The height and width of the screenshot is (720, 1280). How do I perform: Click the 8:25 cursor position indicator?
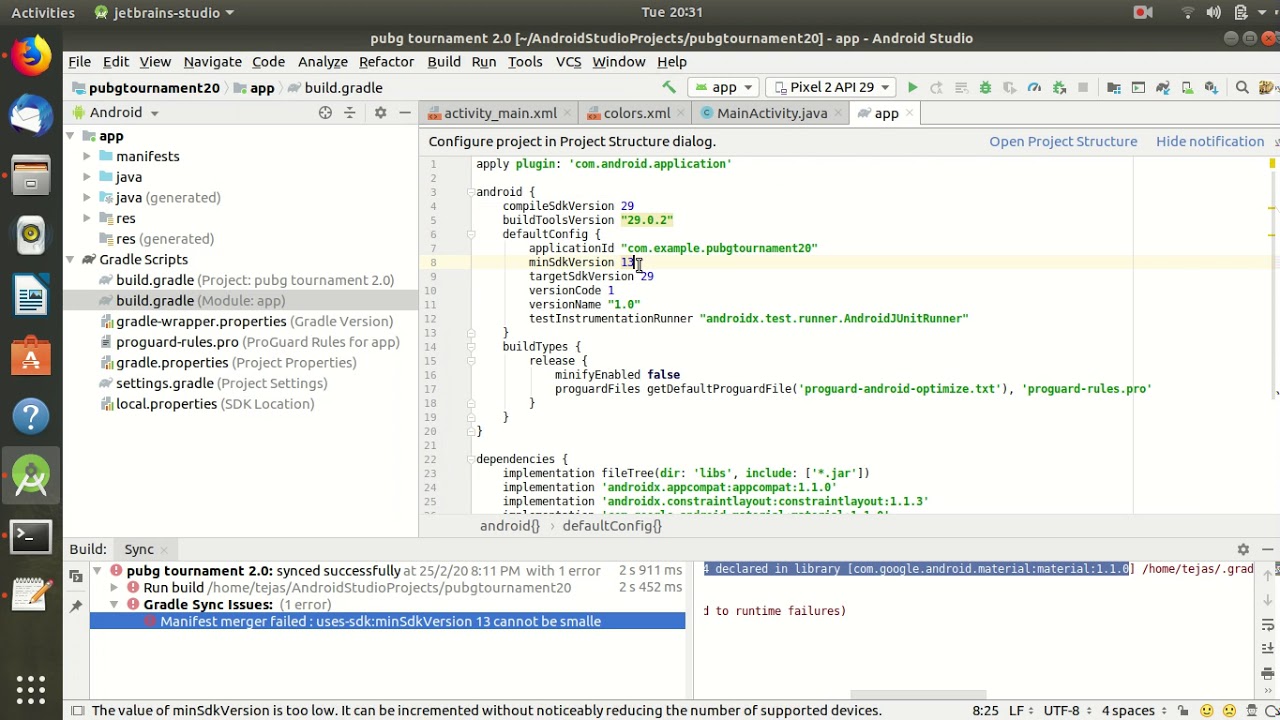point(985,711)
